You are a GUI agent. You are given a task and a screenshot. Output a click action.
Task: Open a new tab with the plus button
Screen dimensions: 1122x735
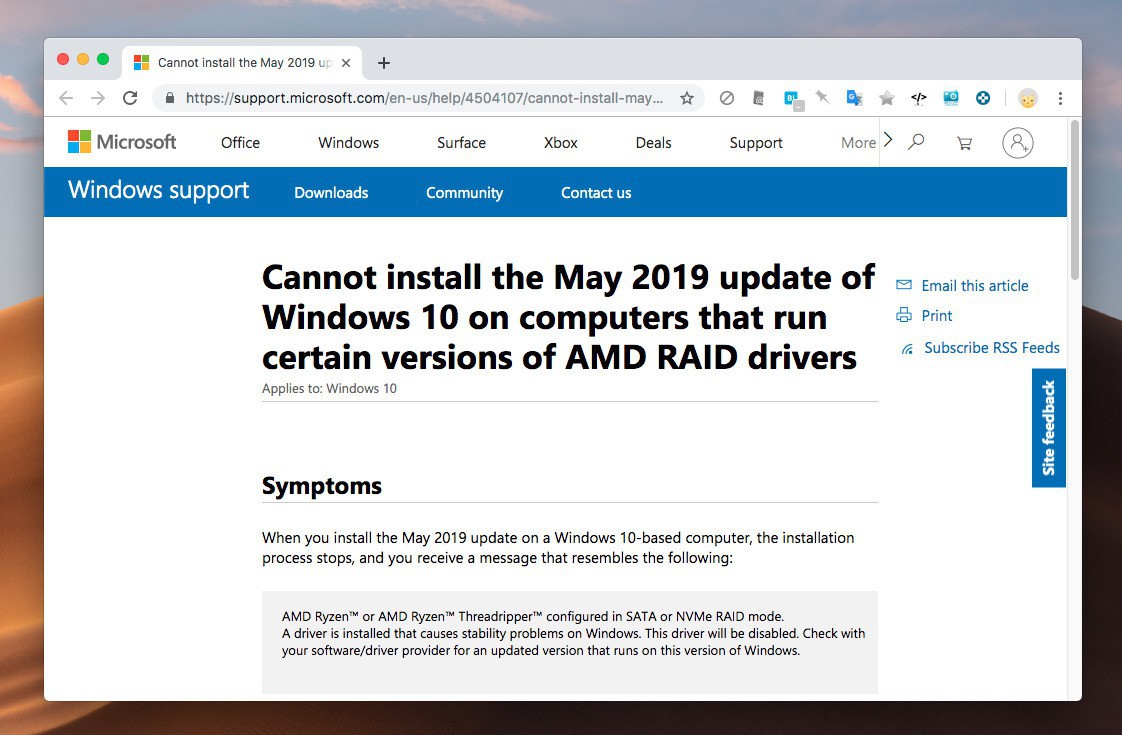(x=384, y=63)
